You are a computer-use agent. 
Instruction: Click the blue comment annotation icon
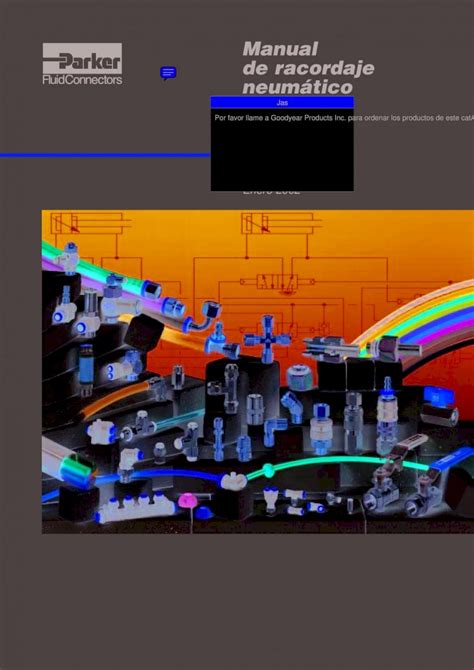(x=168, y=73)
